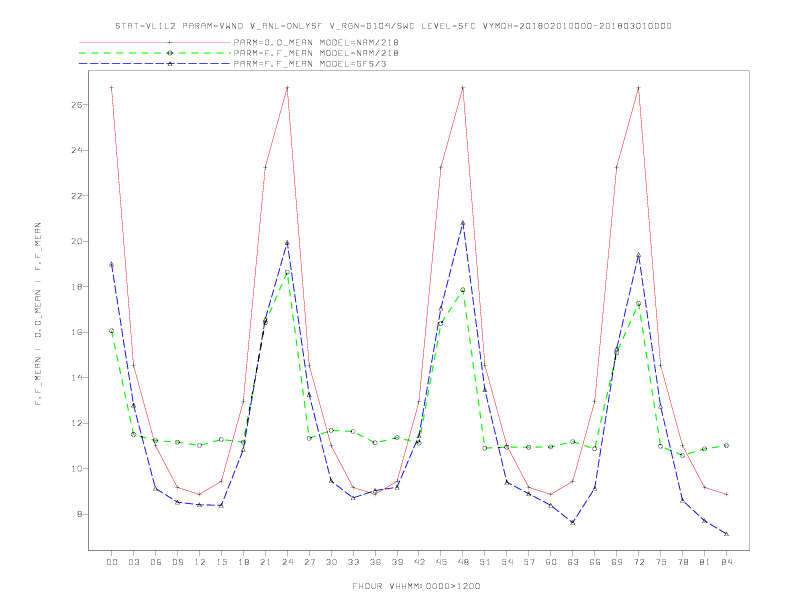
Task: Click x-axis tick label 84
Action: coord(727,562)
